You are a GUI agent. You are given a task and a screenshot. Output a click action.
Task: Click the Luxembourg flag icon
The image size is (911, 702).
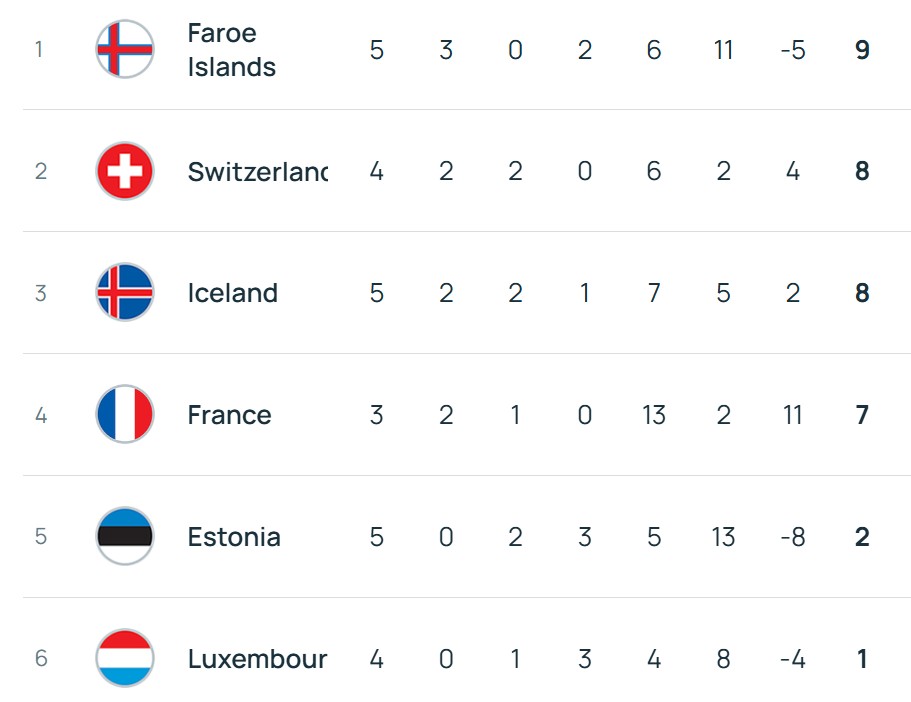[124, 659]
